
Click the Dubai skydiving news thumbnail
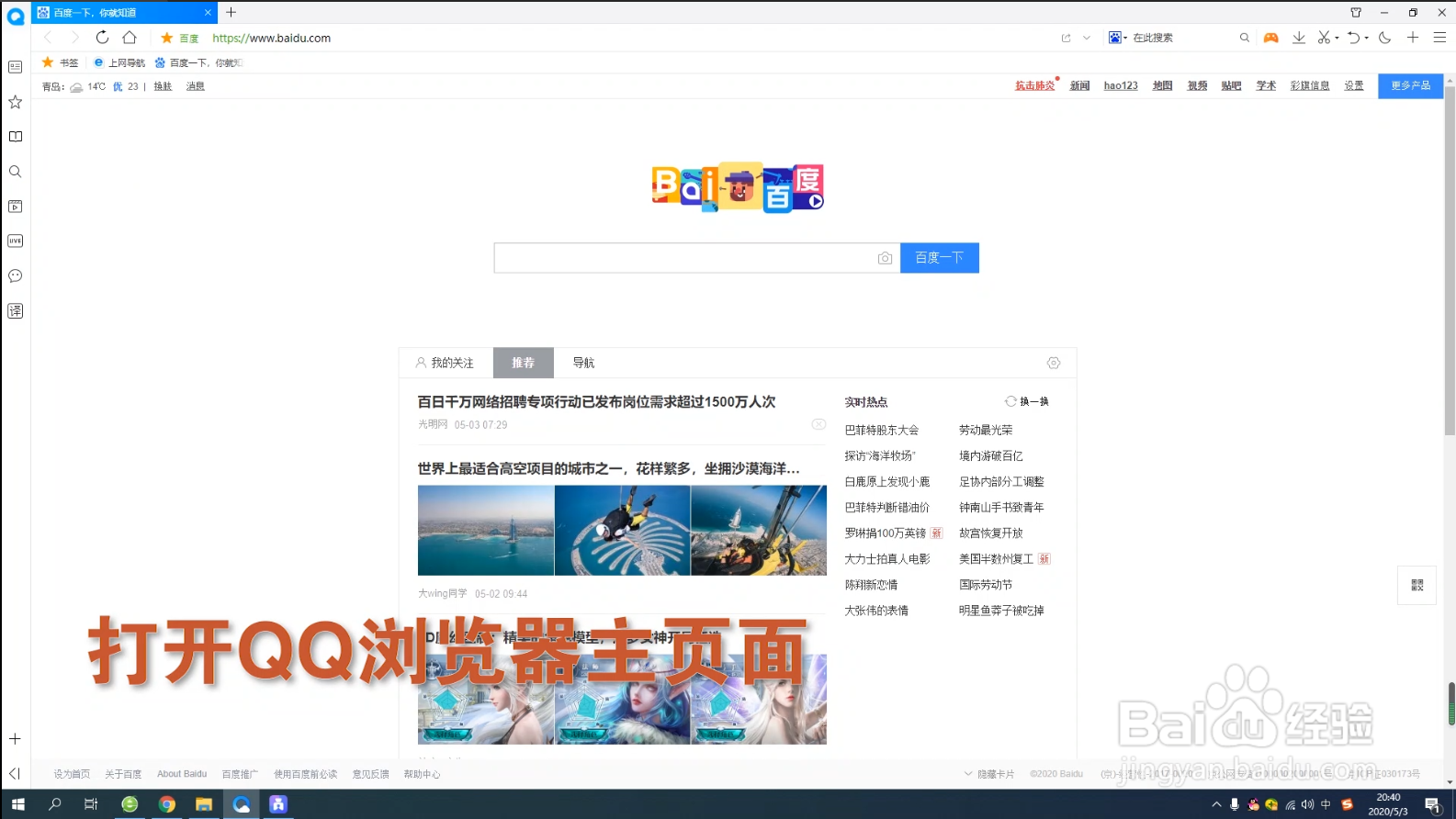tap(623, 531)
